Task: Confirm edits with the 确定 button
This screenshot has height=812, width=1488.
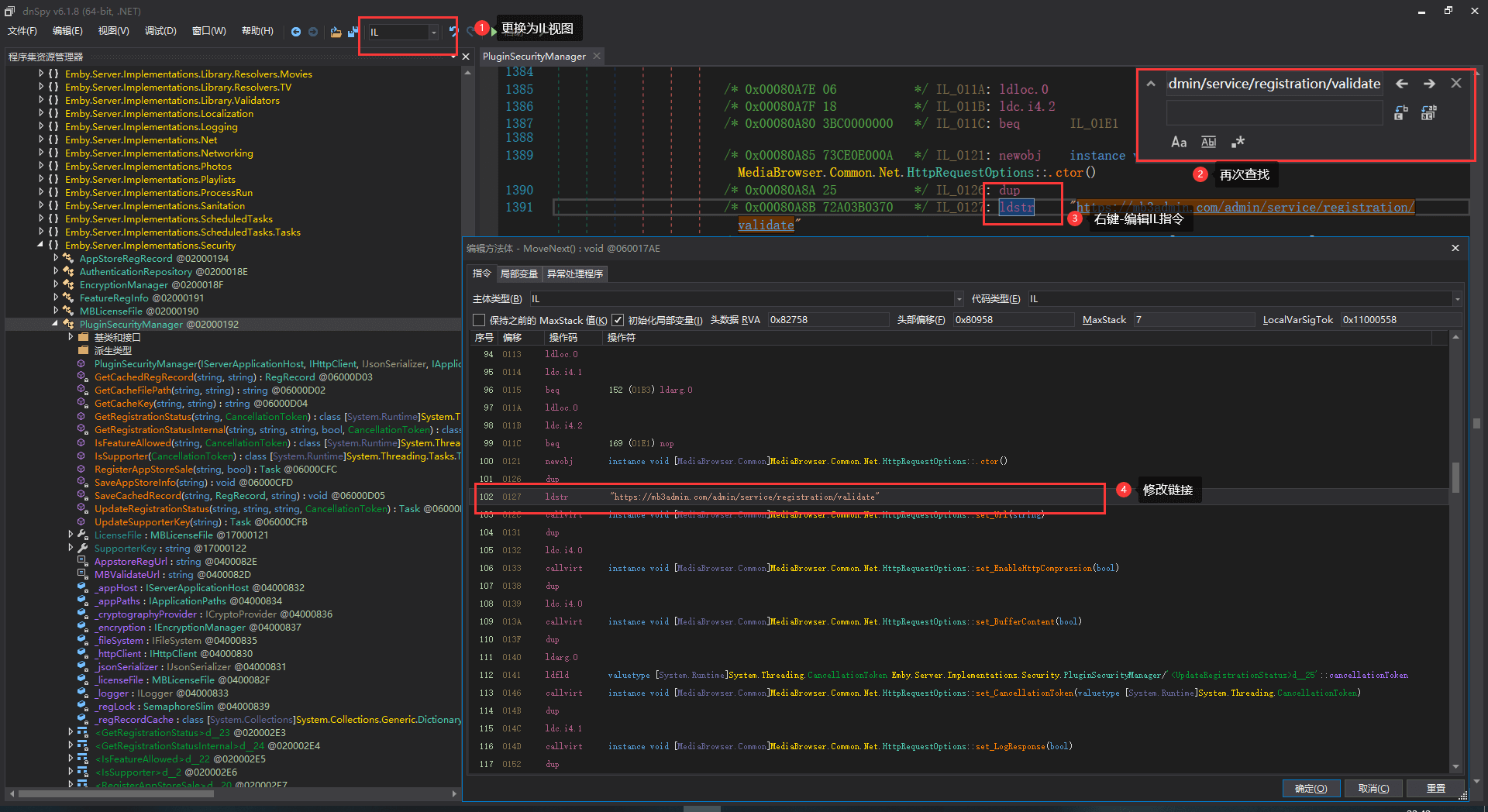Action: [1311, 788]
